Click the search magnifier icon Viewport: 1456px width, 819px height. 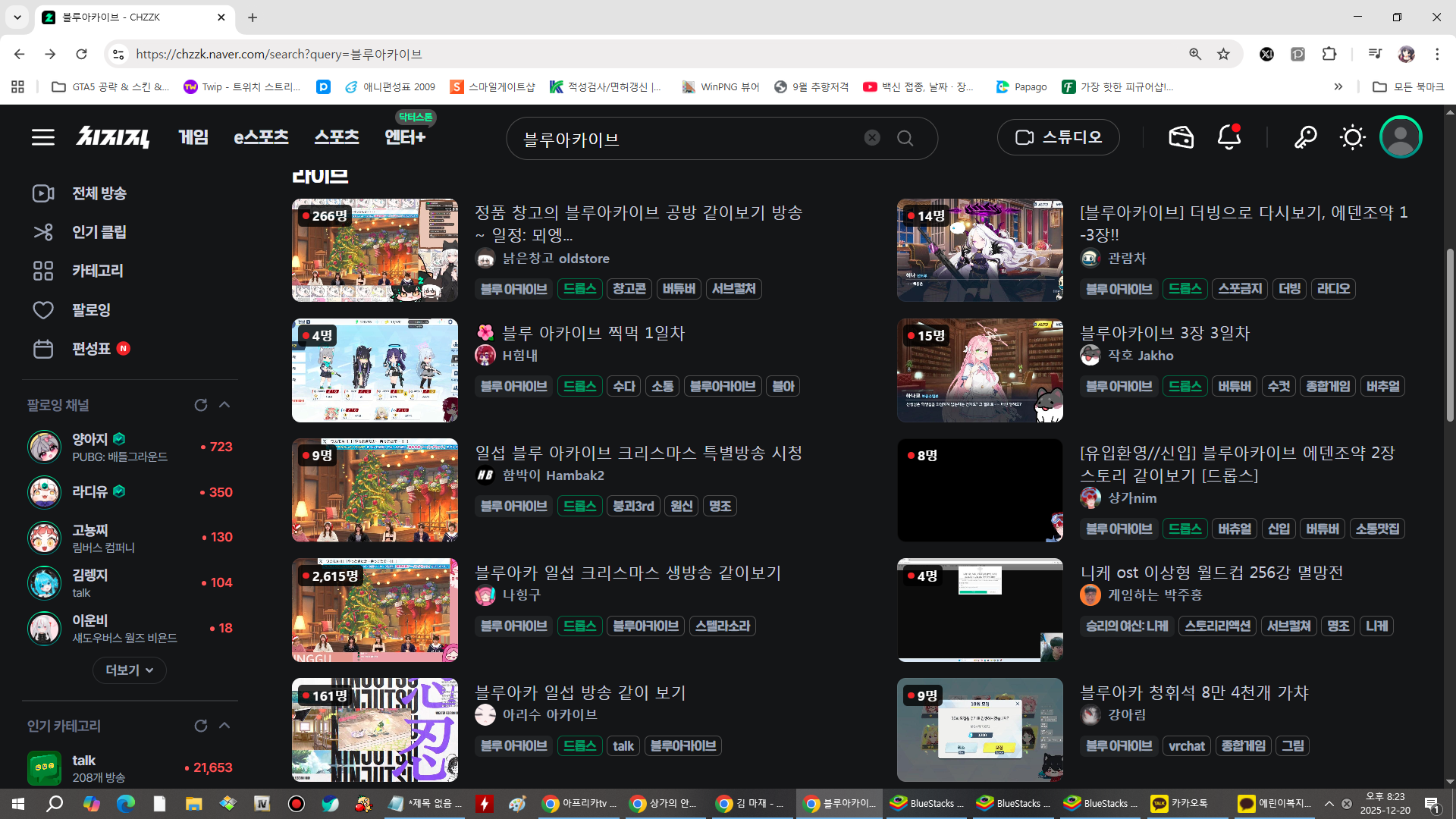tap(905, 138)
